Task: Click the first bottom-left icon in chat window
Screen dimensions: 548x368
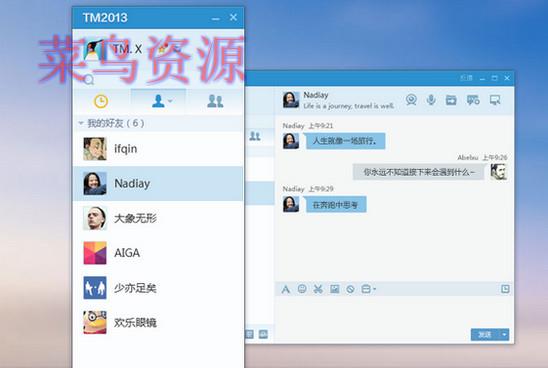Action: tap(250, 334)
